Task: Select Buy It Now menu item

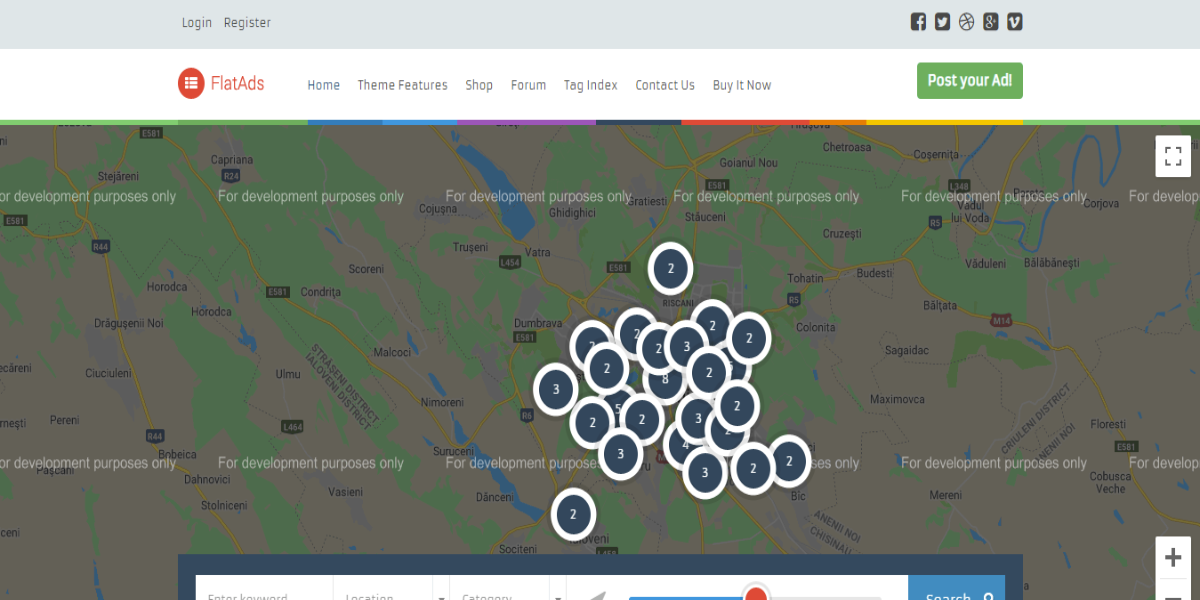Action: tap(742, 85)
